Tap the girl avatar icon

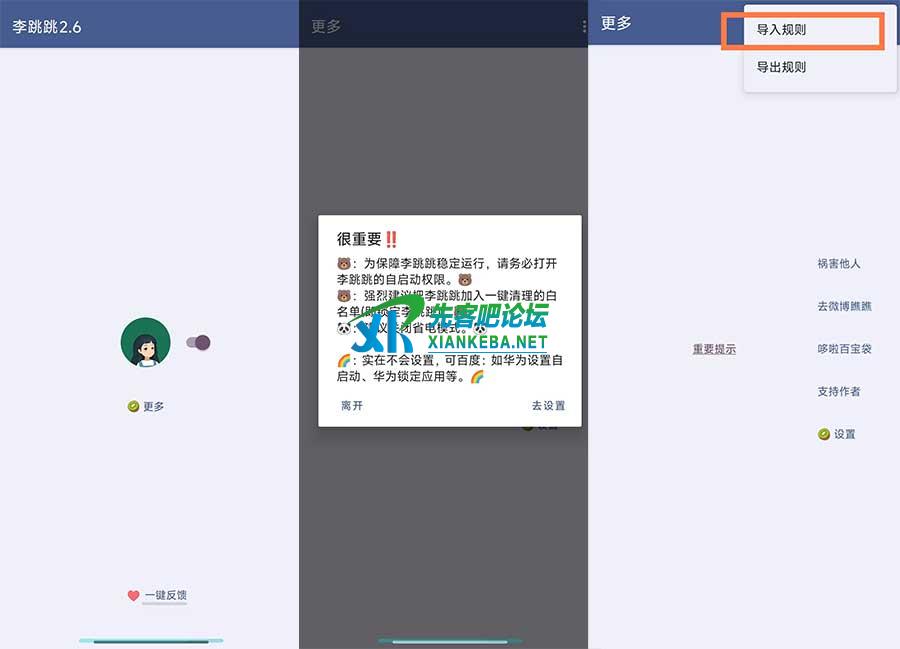pyautogui.click(x=145, y=343)
